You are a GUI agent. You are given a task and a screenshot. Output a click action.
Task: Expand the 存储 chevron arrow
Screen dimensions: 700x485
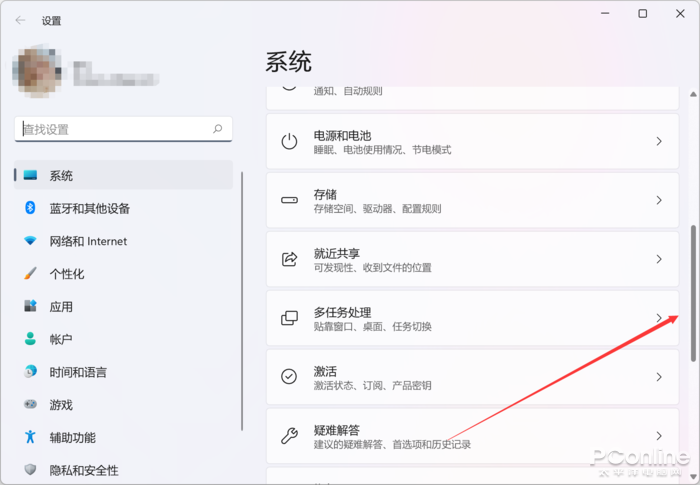(x=659, y=200)
